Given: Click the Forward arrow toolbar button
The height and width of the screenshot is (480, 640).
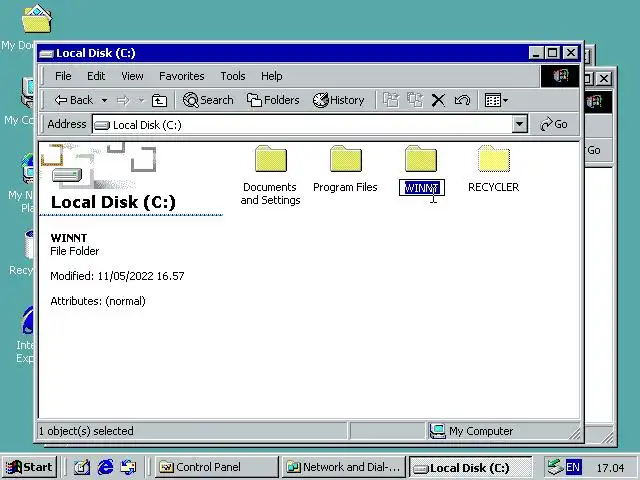Looking at the screenshot, I should click(x=123, y=100).
